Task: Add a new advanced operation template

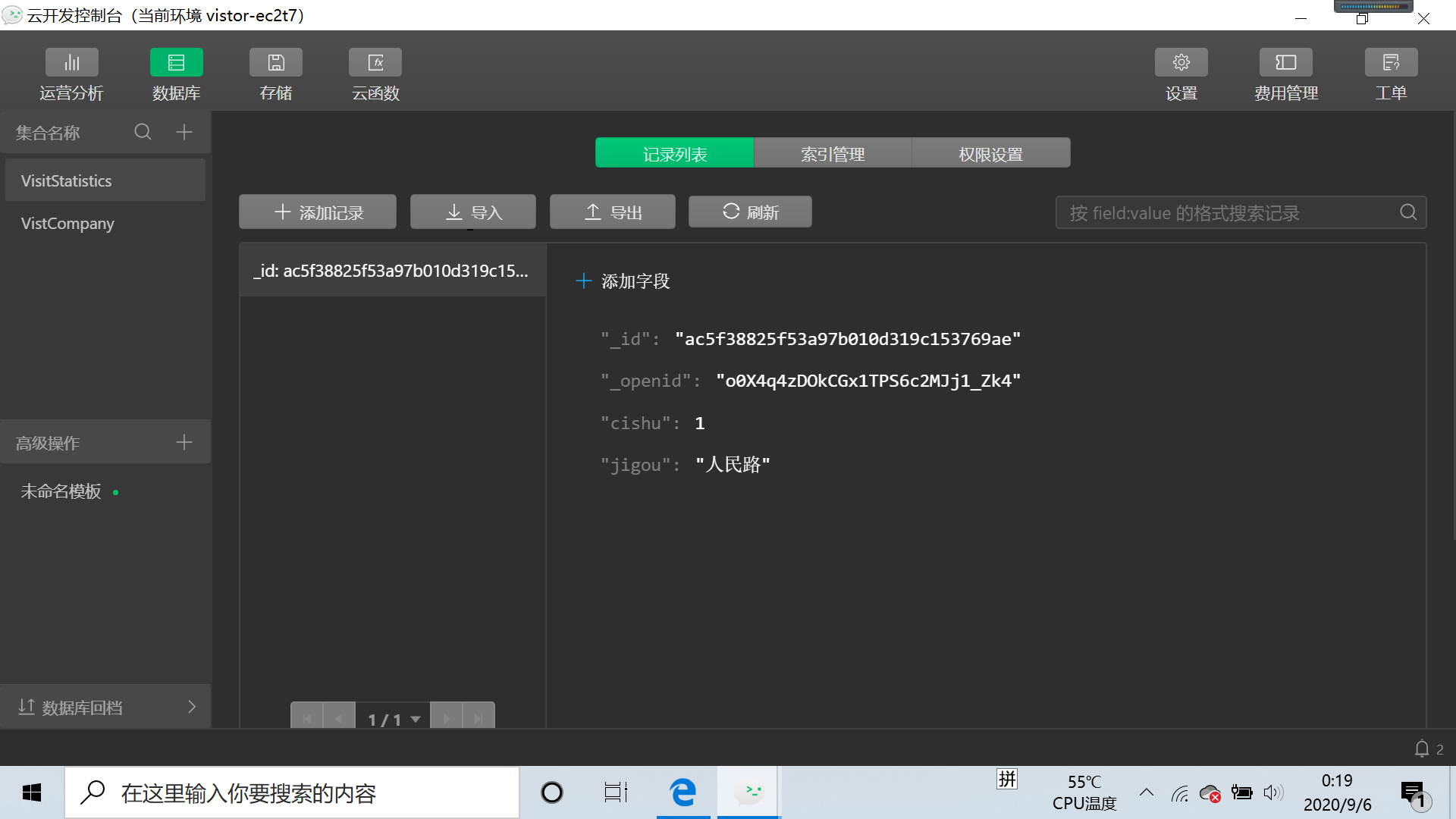Action: [184, 442]
